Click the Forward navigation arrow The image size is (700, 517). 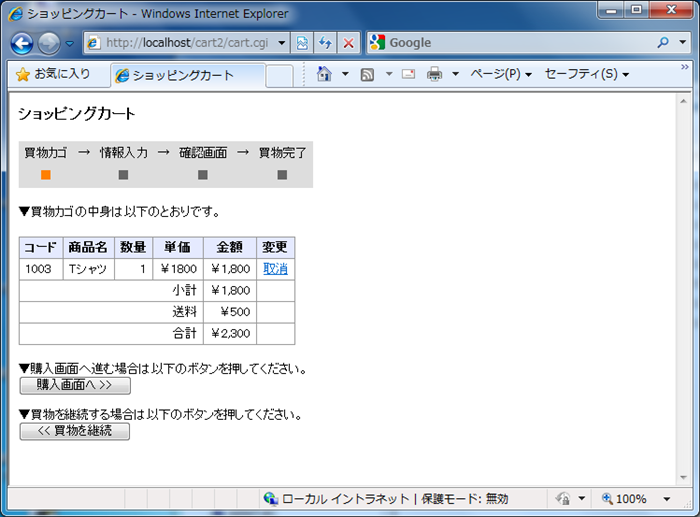click(x=49, y=43)
